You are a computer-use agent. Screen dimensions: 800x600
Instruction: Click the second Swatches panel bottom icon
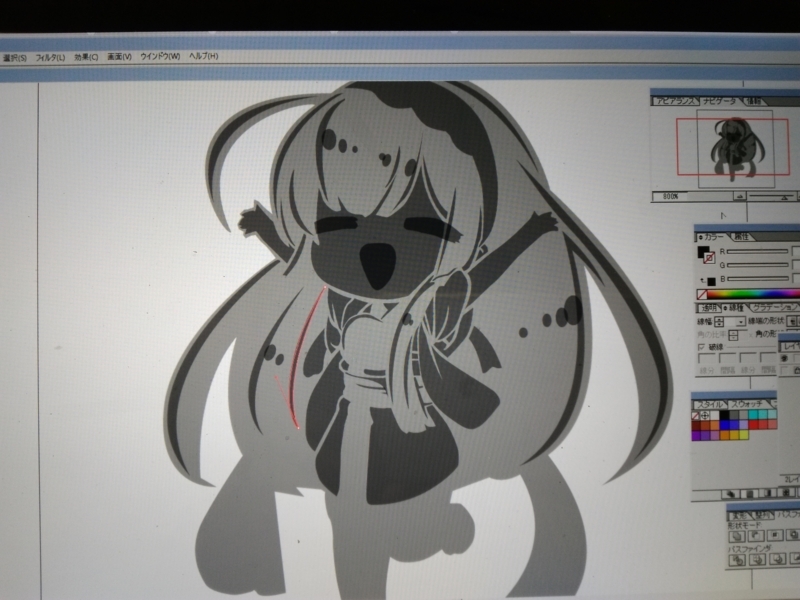(x=750, y=494)
